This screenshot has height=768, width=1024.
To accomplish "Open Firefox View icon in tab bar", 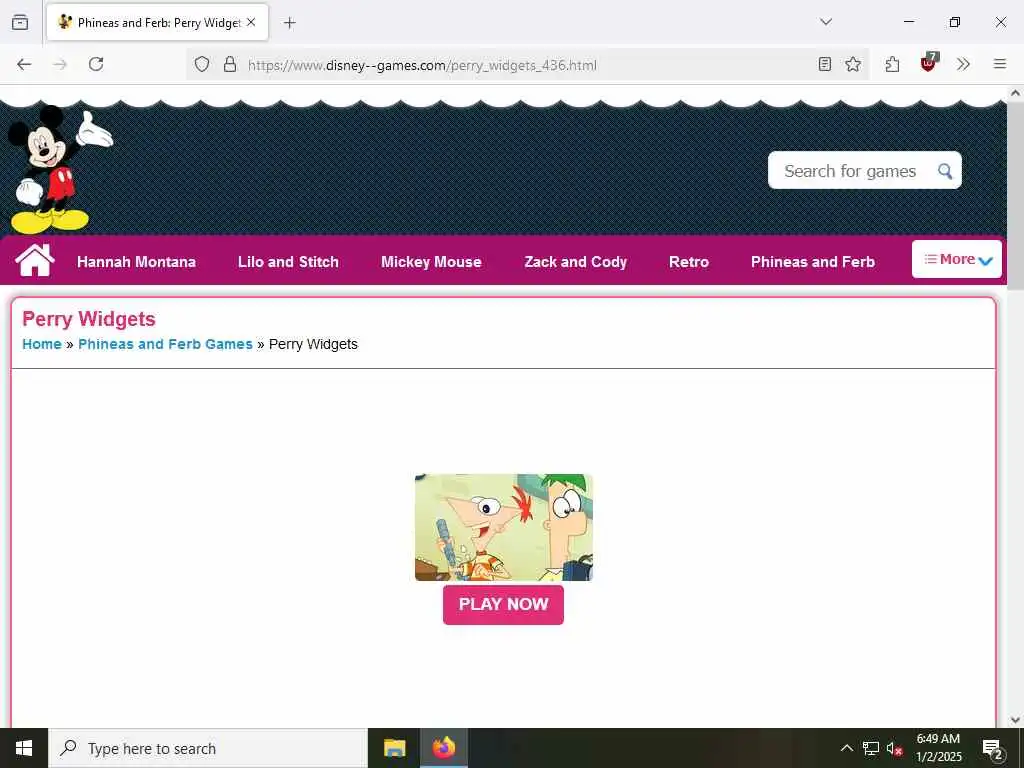I will [20, 22].
